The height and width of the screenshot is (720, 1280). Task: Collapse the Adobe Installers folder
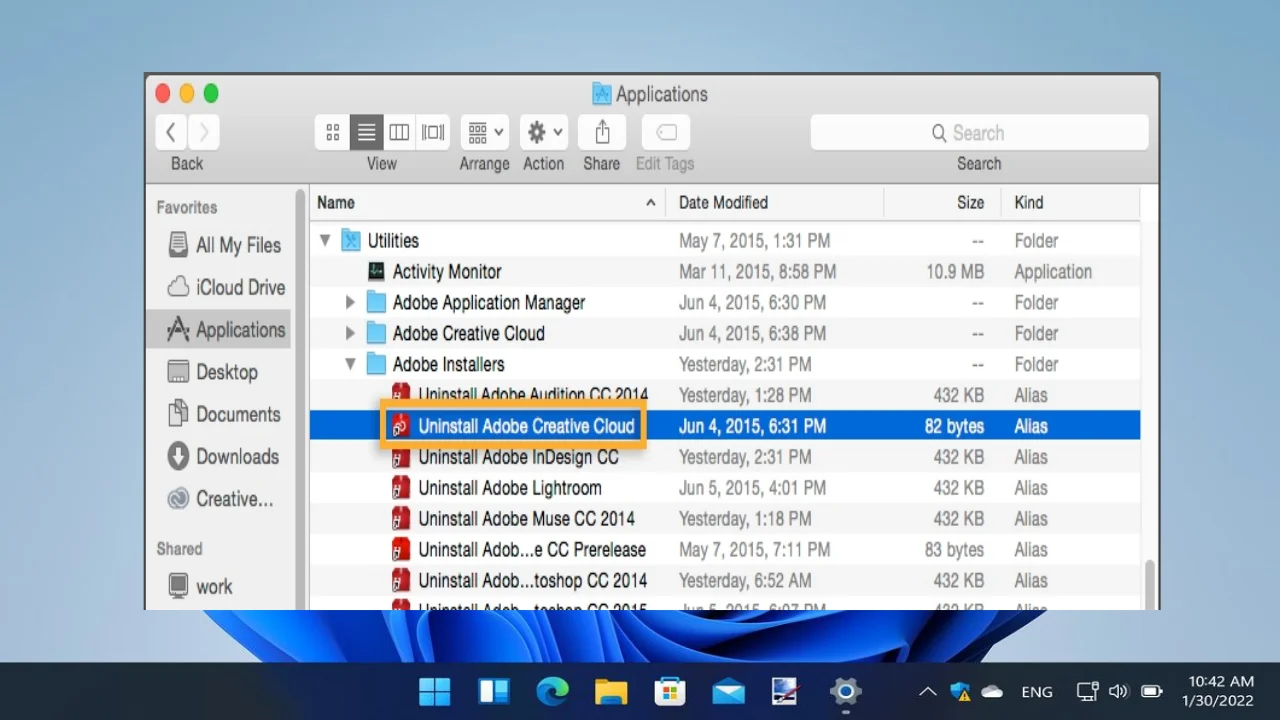tap(350, 364)
